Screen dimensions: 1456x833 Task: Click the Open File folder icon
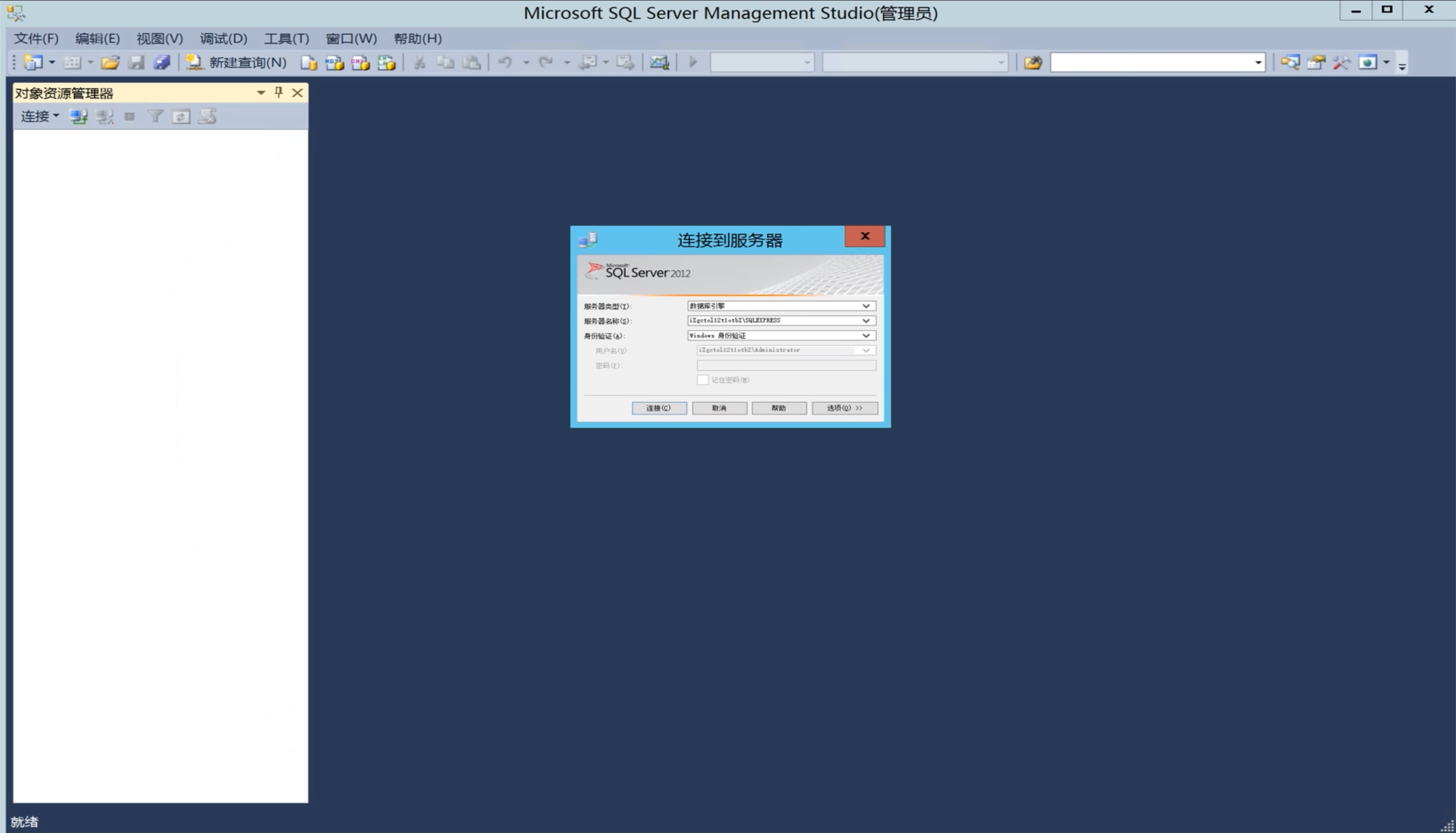[110, 62]
